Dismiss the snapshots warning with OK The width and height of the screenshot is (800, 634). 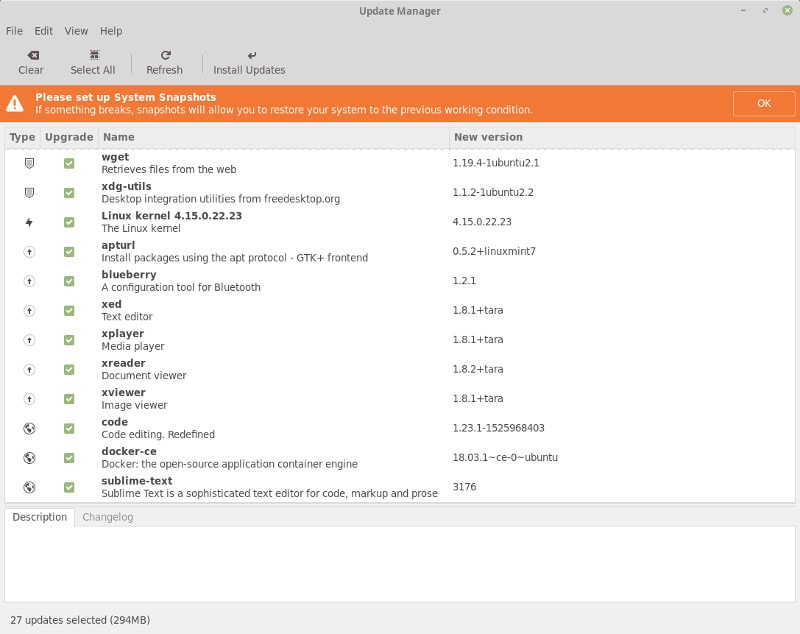click(763, 103)
